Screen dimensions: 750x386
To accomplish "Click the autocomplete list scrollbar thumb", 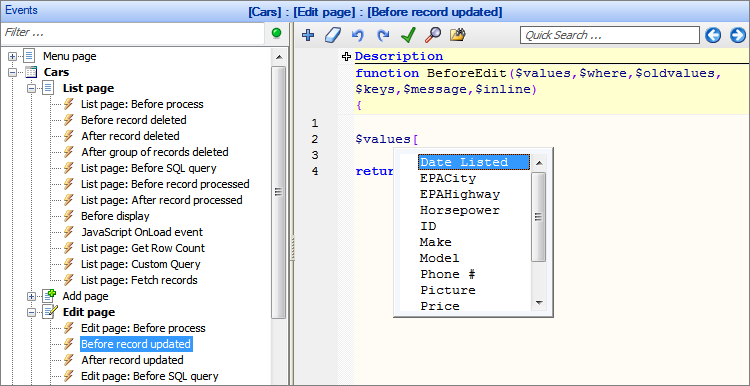I will (539, 217).
